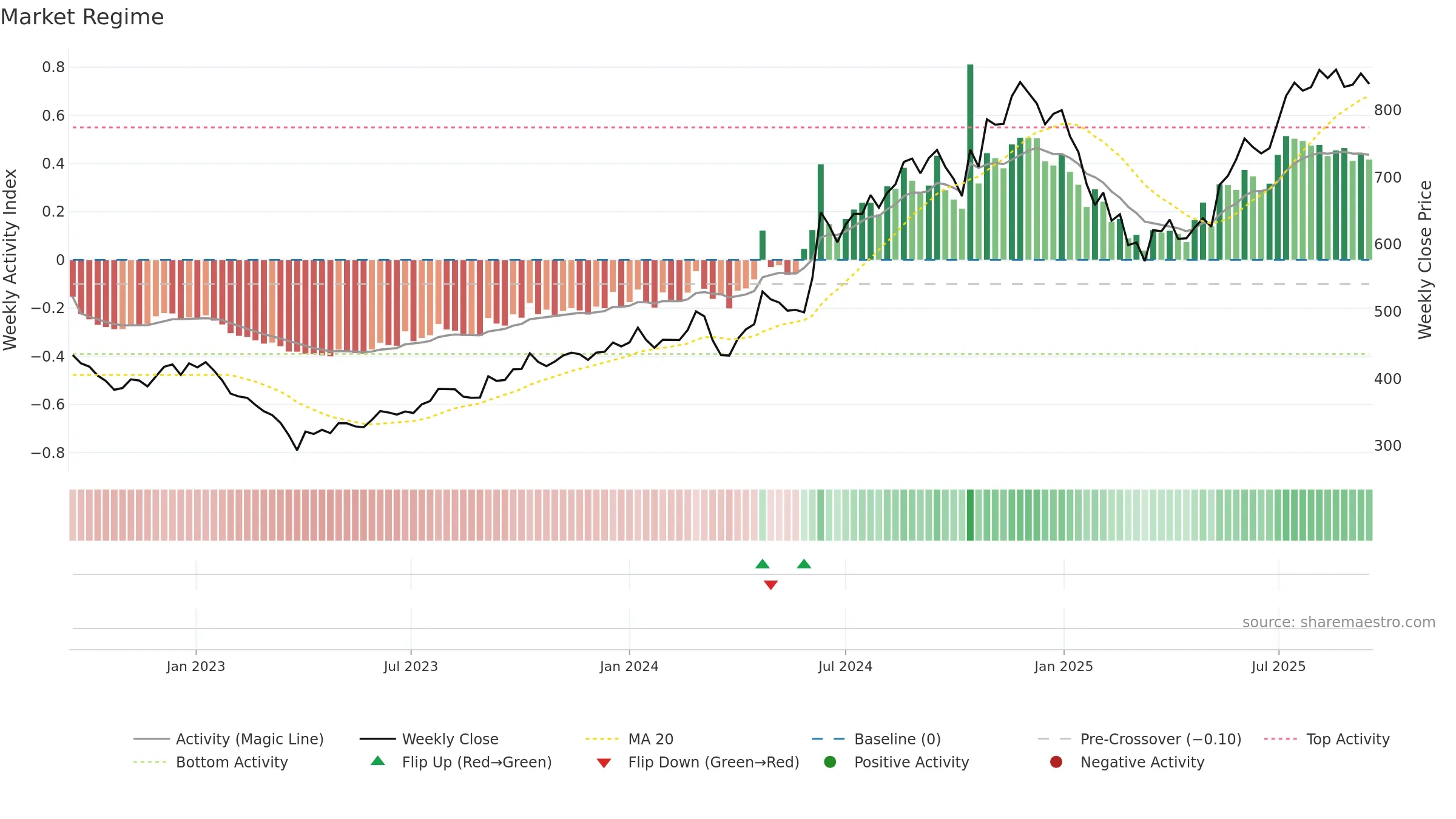The width and height of the screenshot is (1456, 819).
Task: Toggle Flip Up (Red→Green) legend entry
Action: (x=462, y=762)
